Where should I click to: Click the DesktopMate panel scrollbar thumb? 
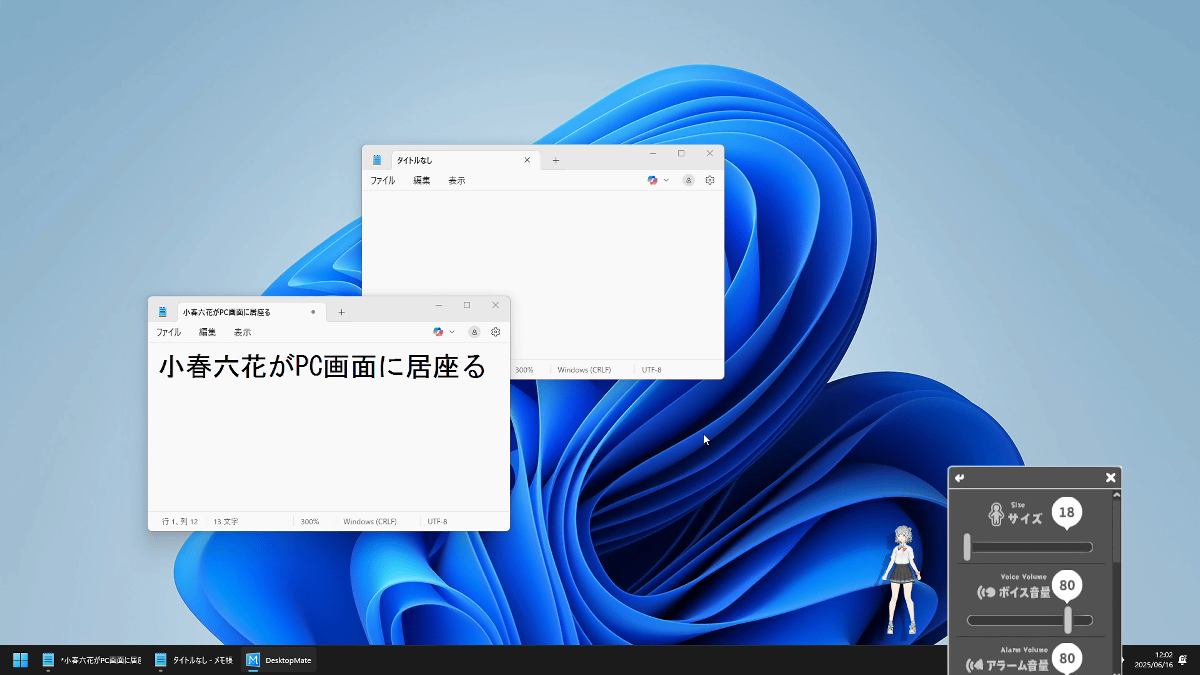click(1116, 532)
